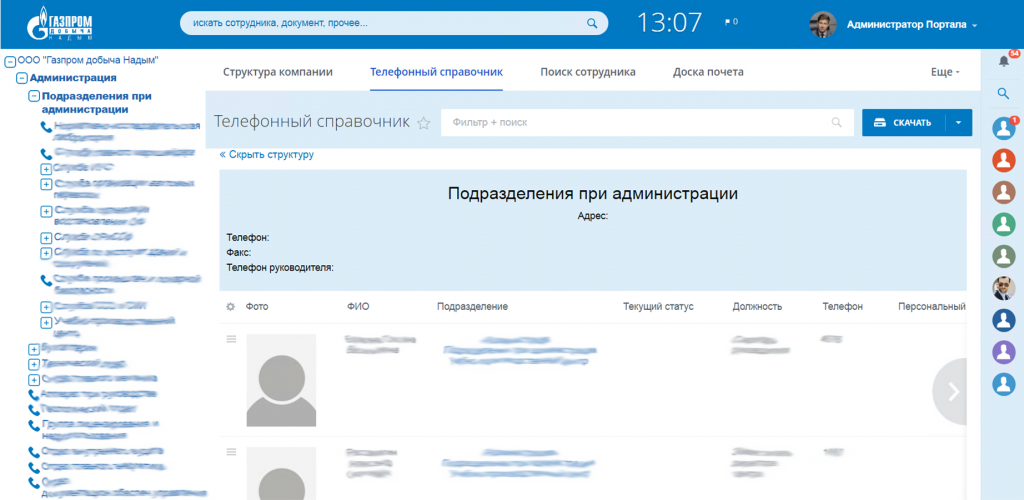Select Подразделения при администрации tree item

coord(97,102)
